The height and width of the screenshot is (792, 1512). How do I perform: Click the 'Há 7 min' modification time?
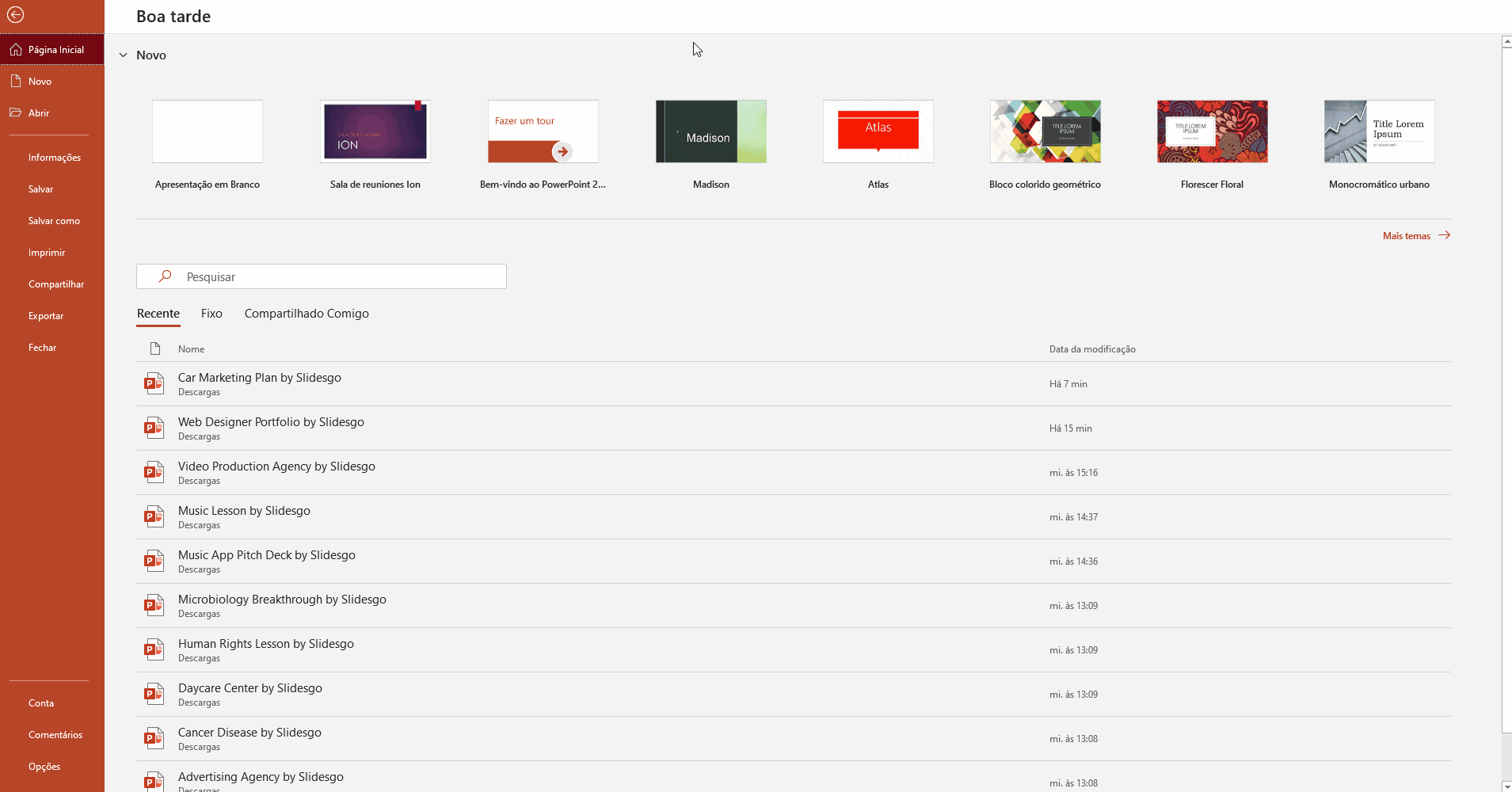(1068, 384)
